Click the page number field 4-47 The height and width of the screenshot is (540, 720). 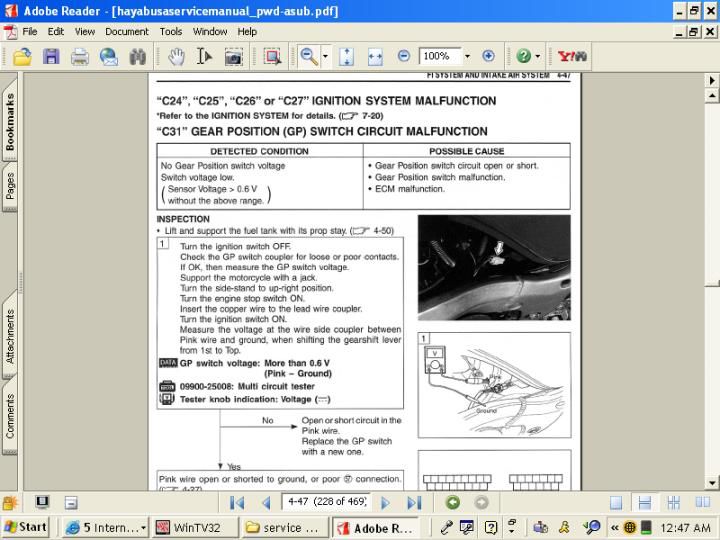tap(326, 501)
